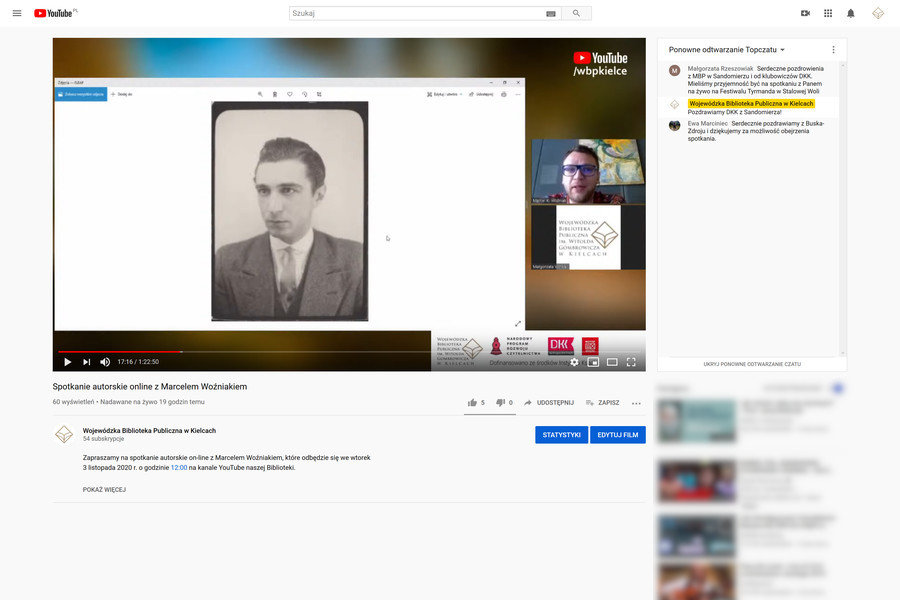Expand the chat replay mode dropdown

[x=726, y=49]
